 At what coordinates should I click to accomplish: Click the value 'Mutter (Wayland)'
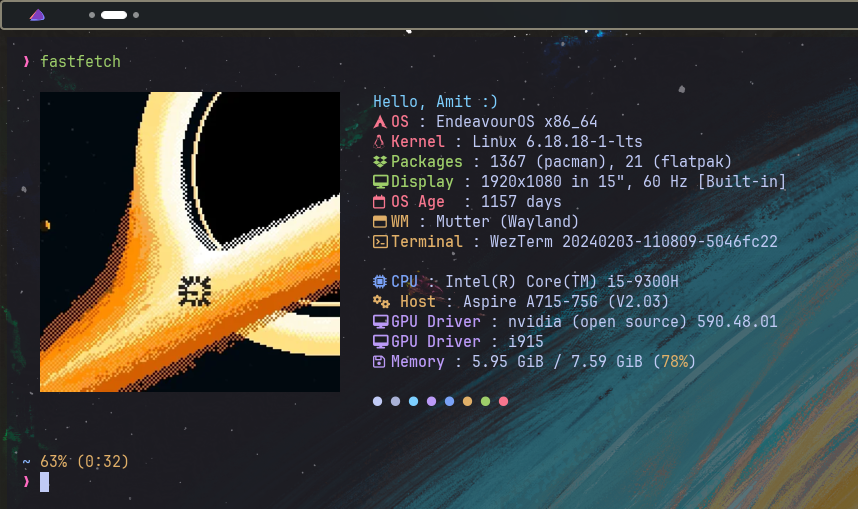(507, 222)
